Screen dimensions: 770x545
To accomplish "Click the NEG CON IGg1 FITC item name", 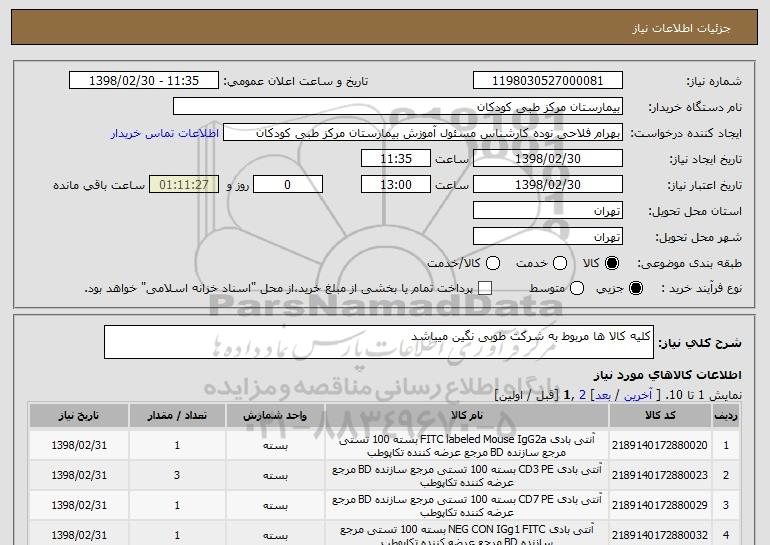I will click(467, 535).
